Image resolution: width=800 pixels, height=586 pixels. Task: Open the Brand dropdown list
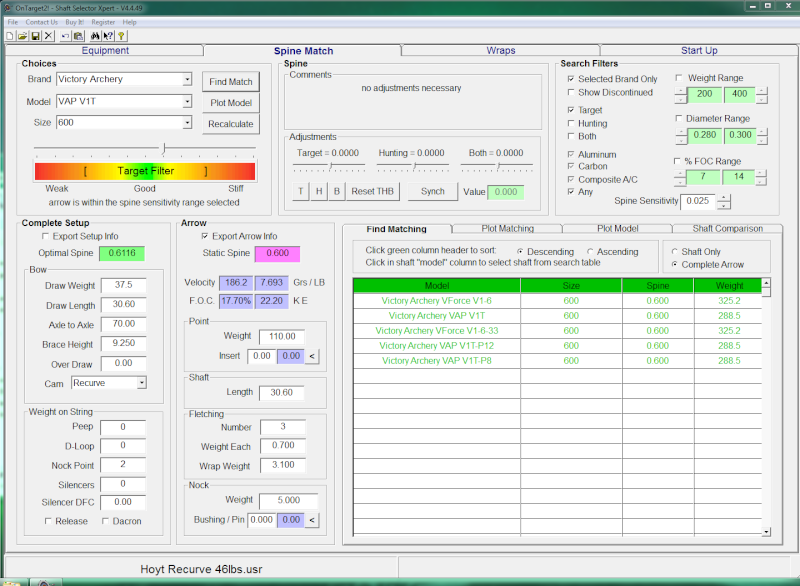[187, 80]
